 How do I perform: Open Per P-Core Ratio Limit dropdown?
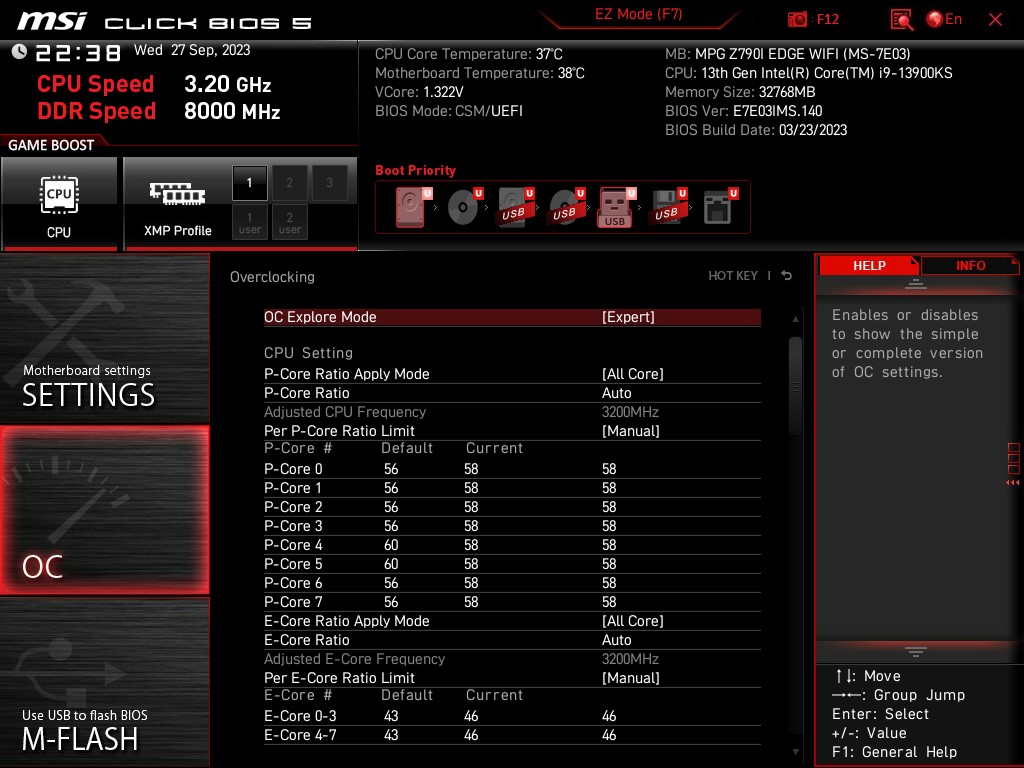tap(630, 431)
